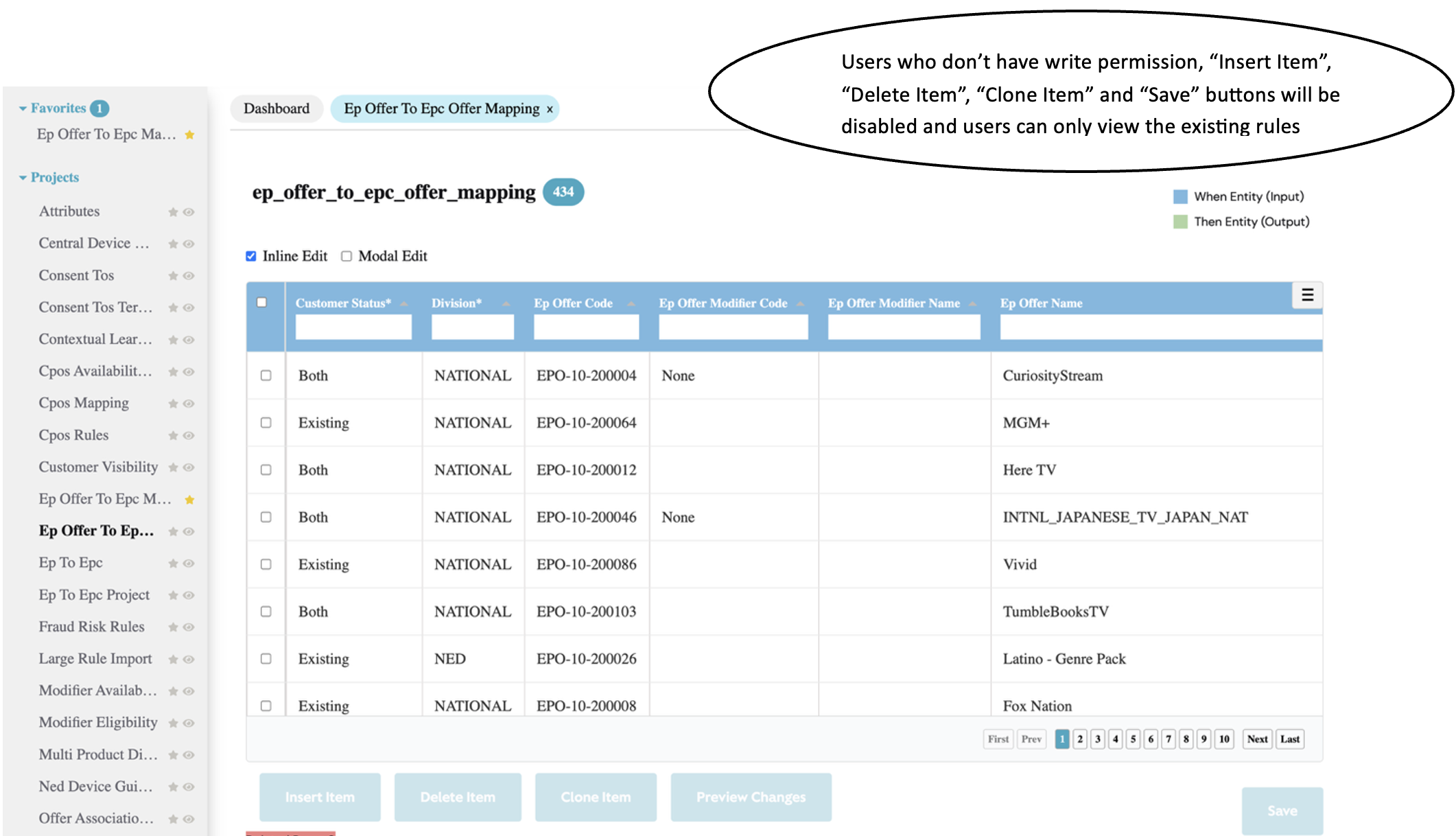Star the Consent Tos project
The height and width of the screenshot is (836, 1456).
click(x=173, y=276)
